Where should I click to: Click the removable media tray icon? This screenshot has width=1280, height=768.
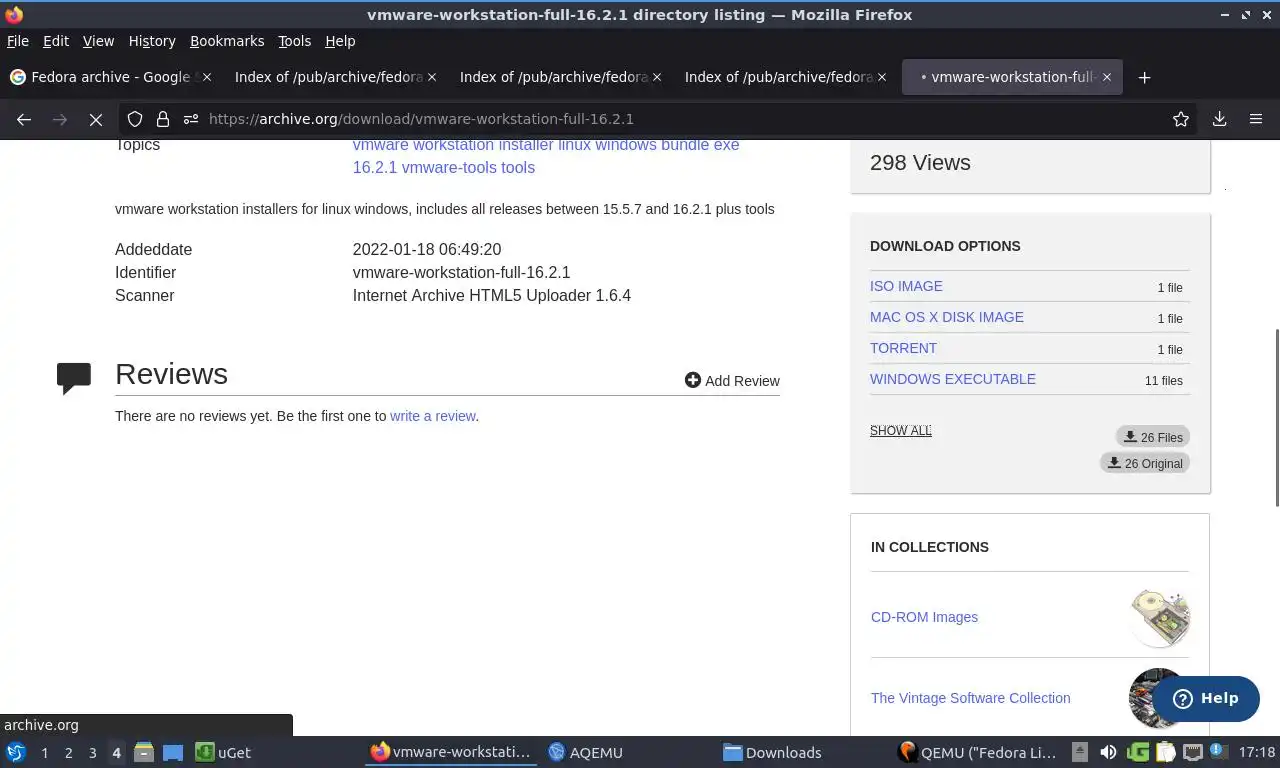coord(1080,752)
